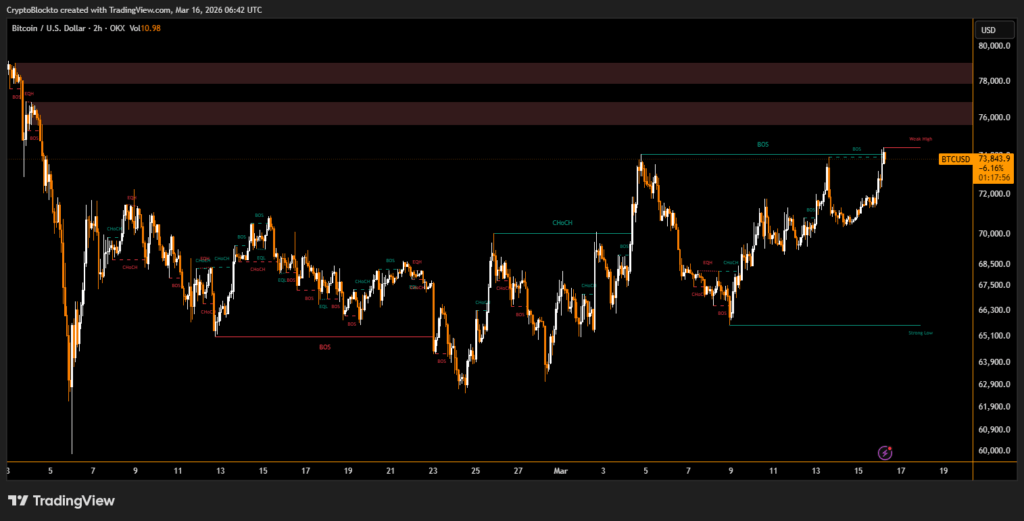Viewport: 1024px width, 521px height.
Task: Select the Strong Low label
Action: [921, 333]
